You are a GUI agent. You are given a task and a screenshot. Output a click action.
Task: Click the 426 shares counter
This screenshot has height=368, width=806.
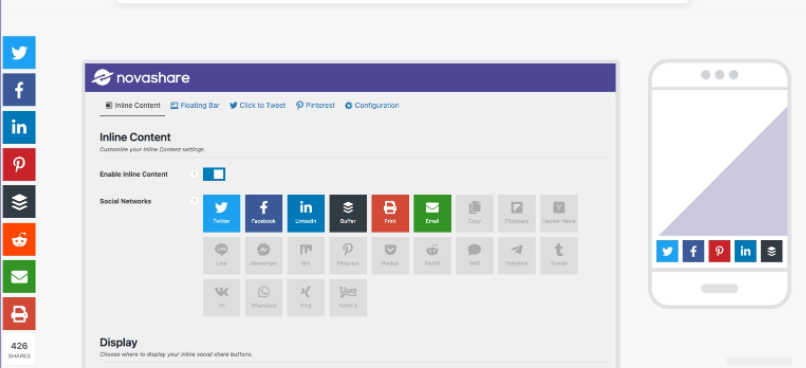click(x=19, y=349)
